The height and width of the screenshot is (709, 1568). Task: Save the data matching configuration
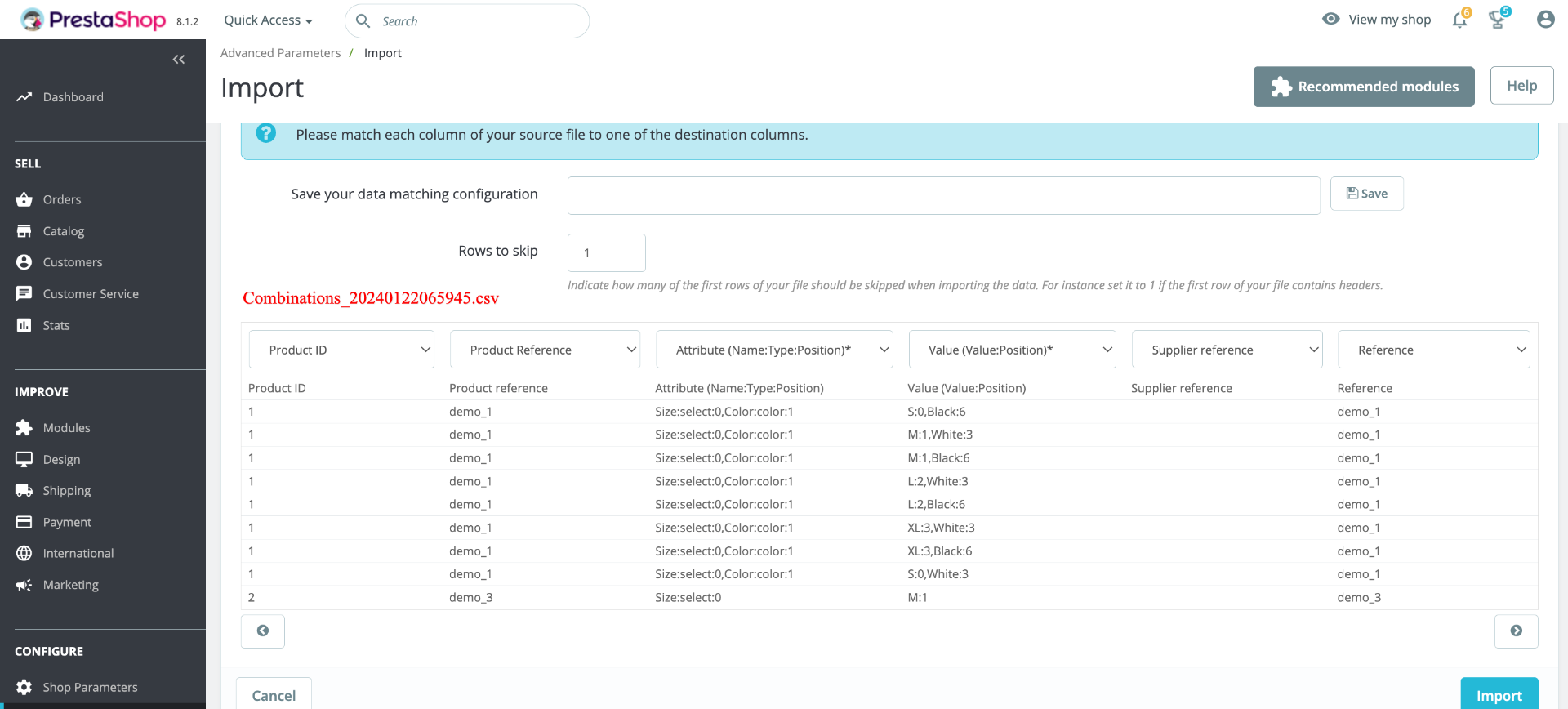[1367, 194]
